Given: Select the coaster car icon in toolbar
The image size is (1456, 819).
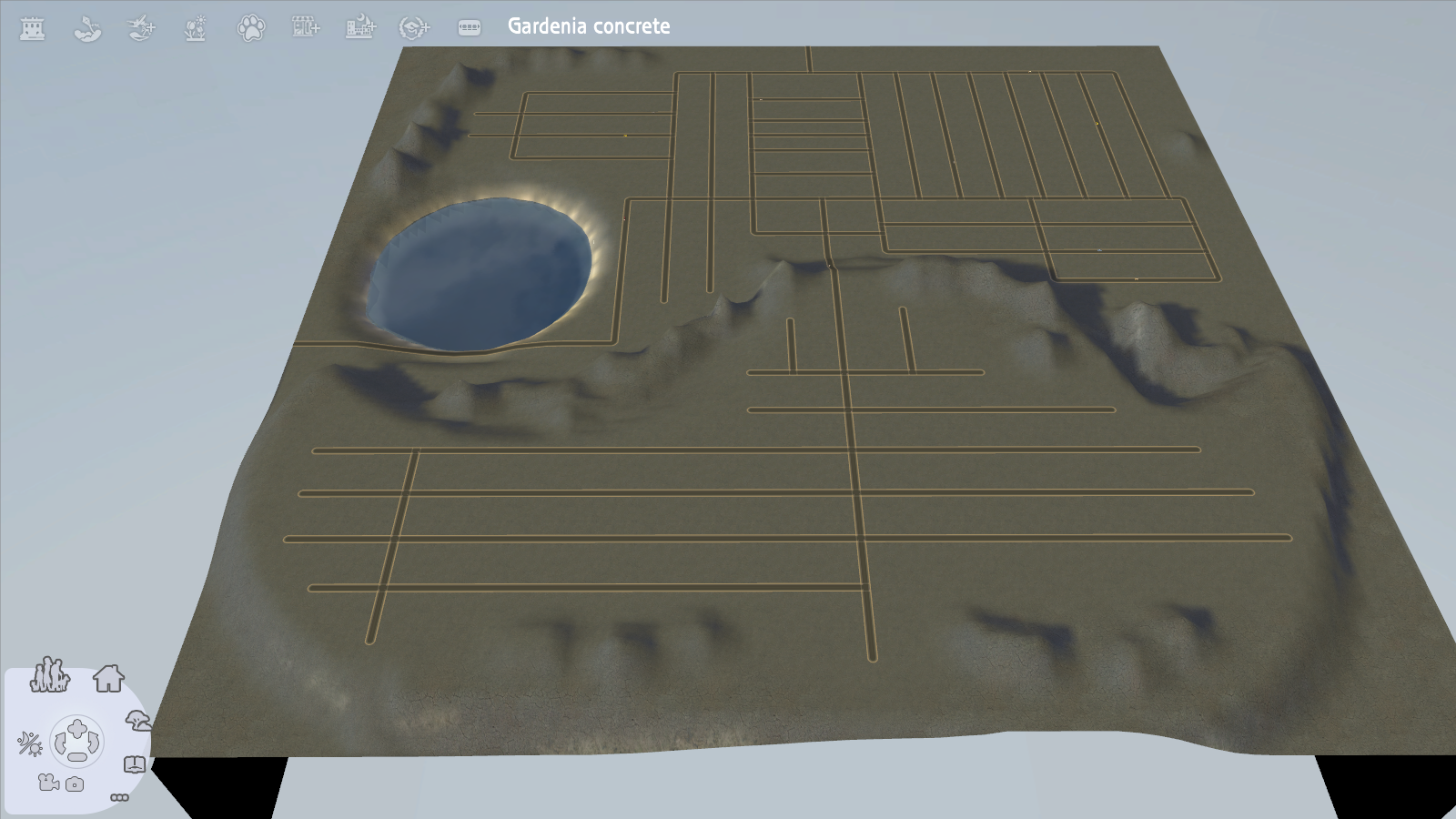Looking at the screenshot, I should [469, 27].
